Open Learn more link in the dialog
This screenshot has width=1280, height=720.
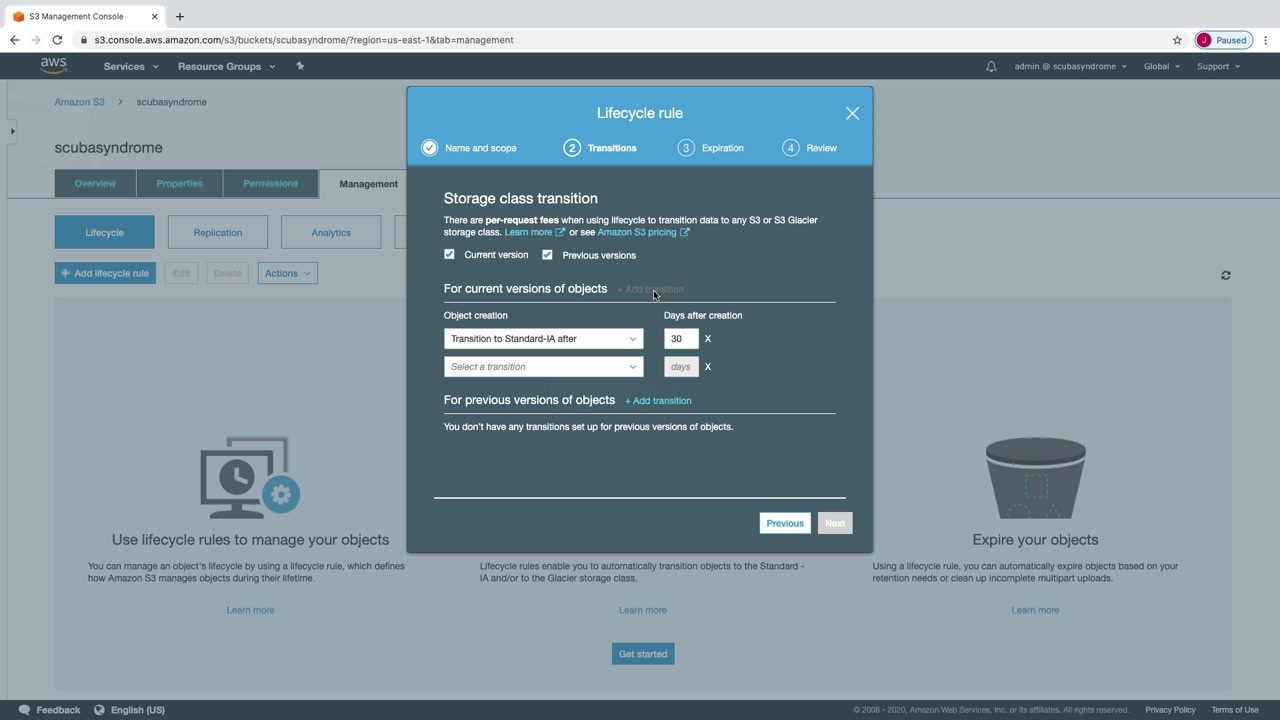[534, 232]
